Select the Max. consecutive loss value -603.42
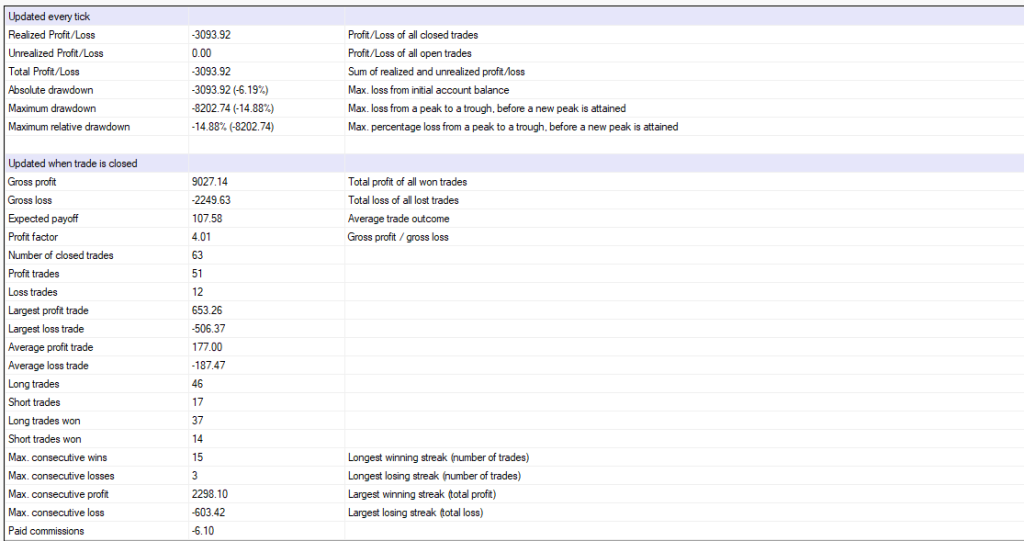 pos(209,512)
